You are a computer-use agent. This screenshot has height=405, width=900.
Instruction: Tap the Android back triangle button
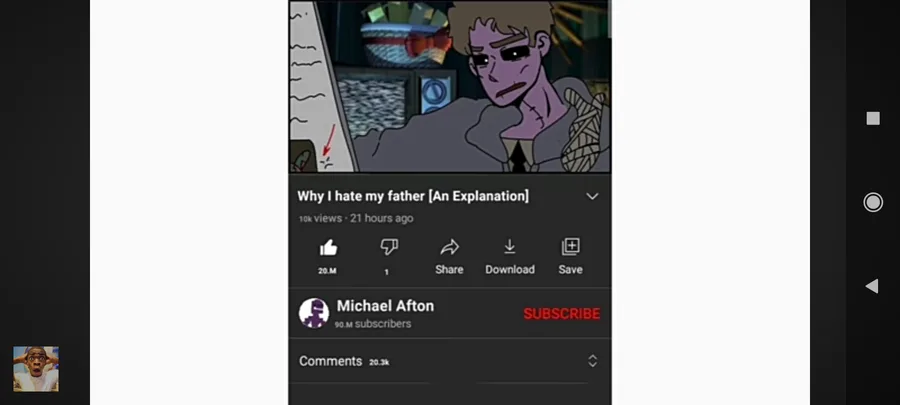point(872,286)
